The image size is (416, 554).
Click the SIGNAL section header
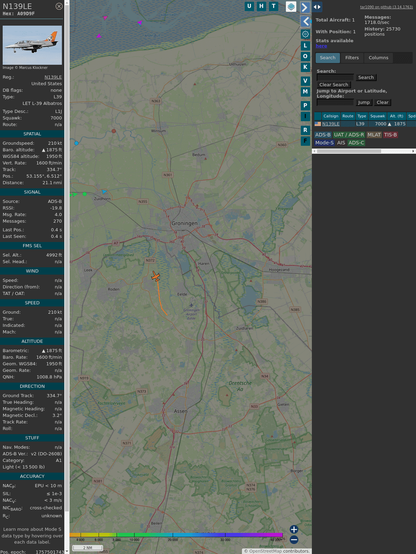pos(32,192)
